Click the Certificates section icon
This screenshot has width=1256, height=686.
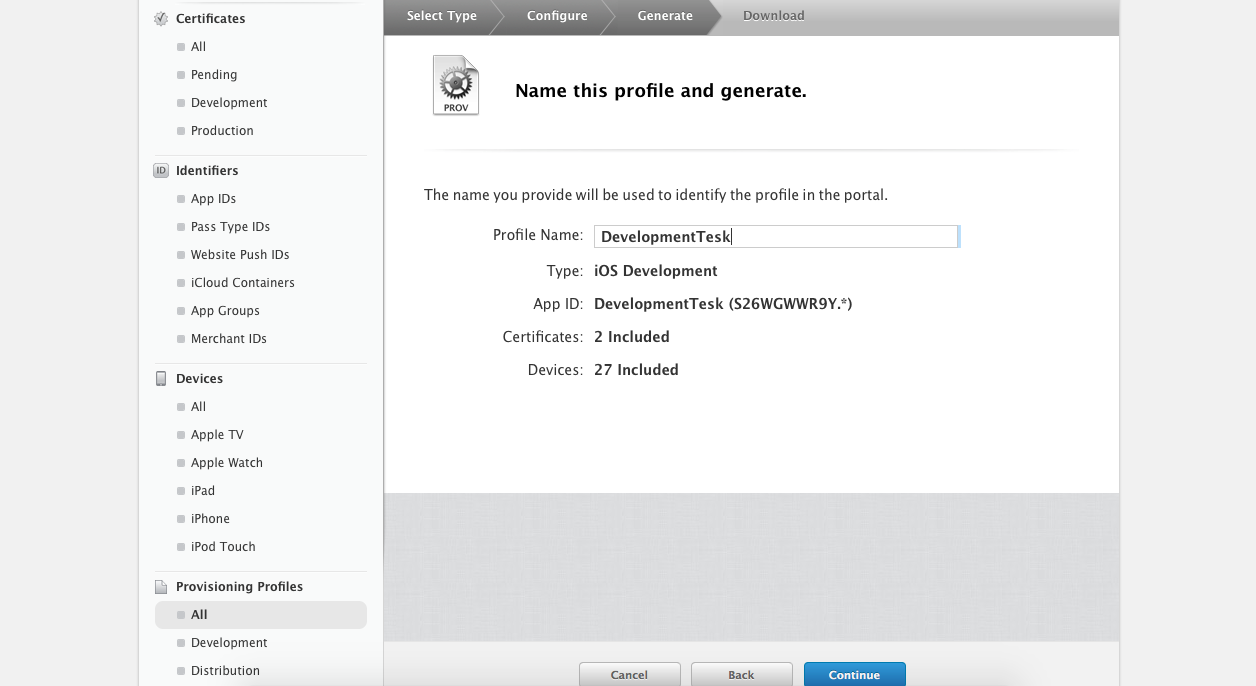coord(161,19)
